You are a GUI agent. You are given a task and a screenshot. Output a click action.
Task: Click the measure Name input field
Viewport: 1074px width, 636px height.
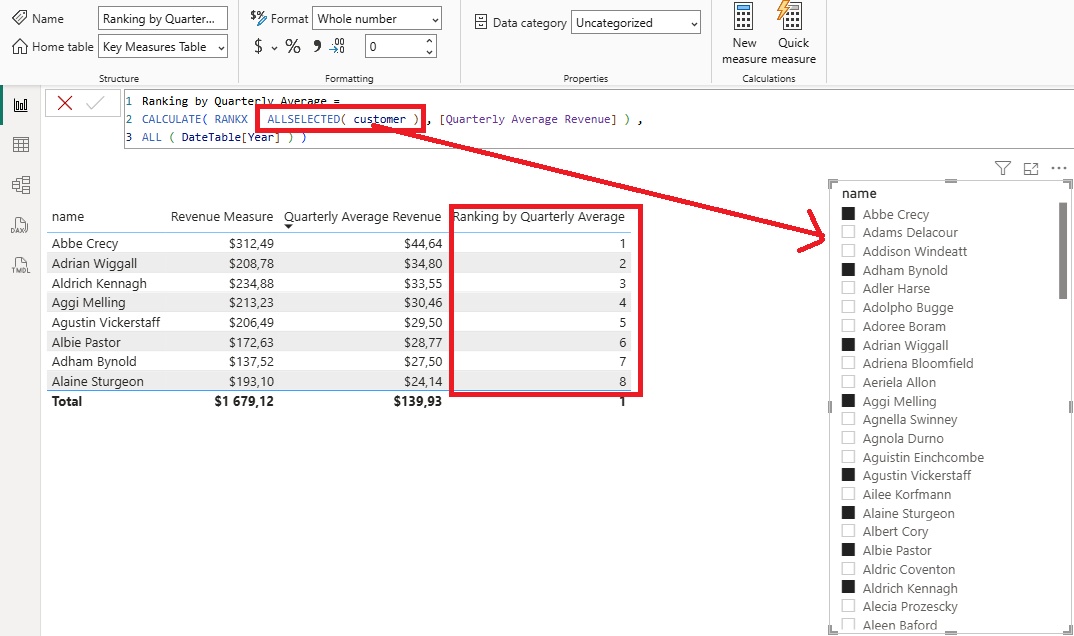point(163,19)
